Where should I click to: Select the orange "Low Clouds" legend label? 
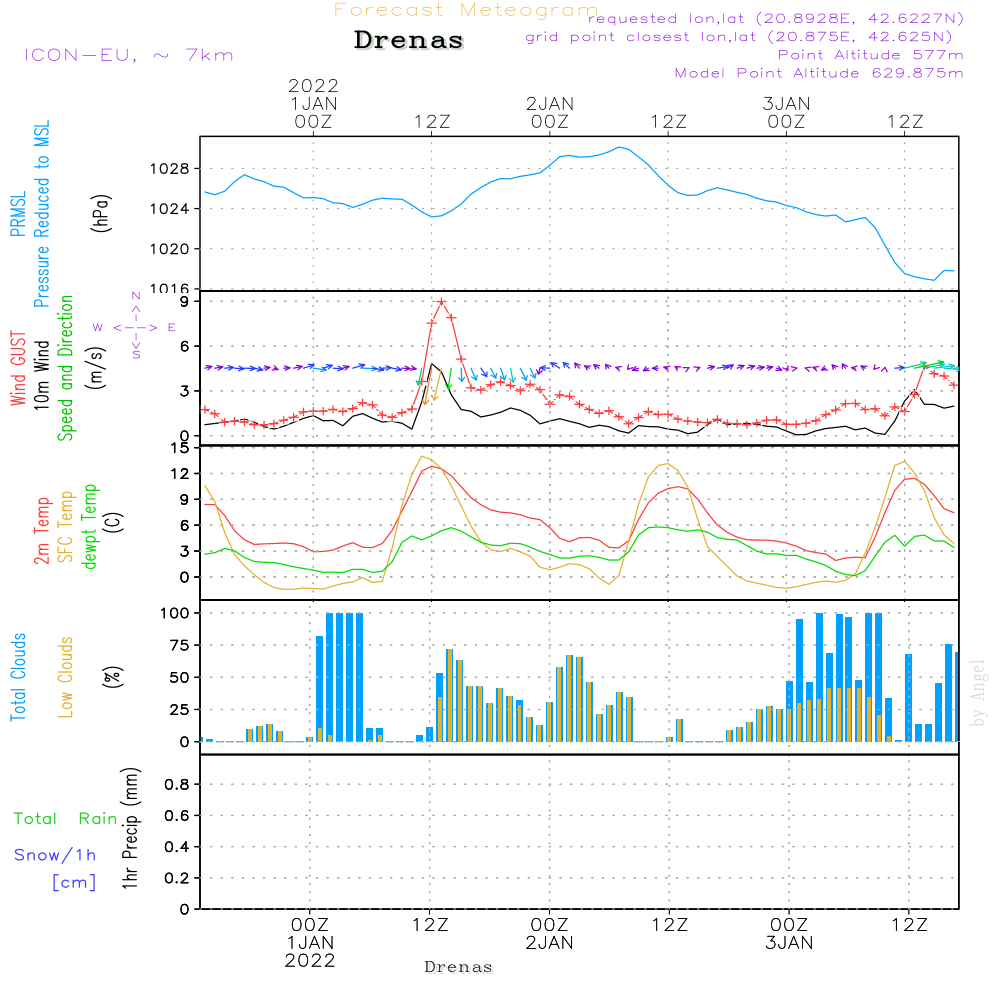[x=66, y=677]
